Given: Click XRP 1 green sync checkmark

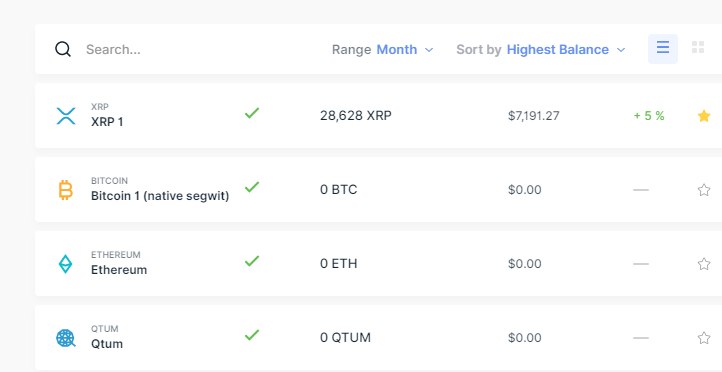Looking at the screenshot, I should [252, 113].
